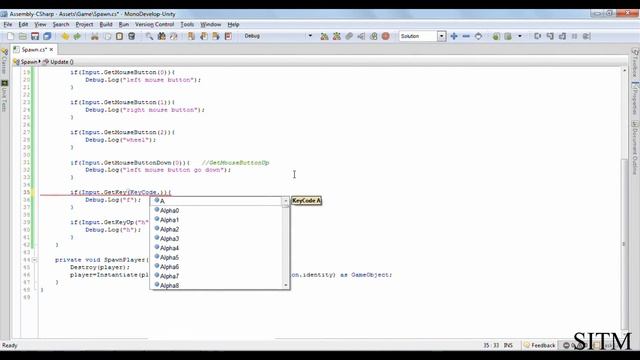Screen dimensions: 640x360
Task: Choose Alpha5 from the completion list
Action: [x=216, y=258]
